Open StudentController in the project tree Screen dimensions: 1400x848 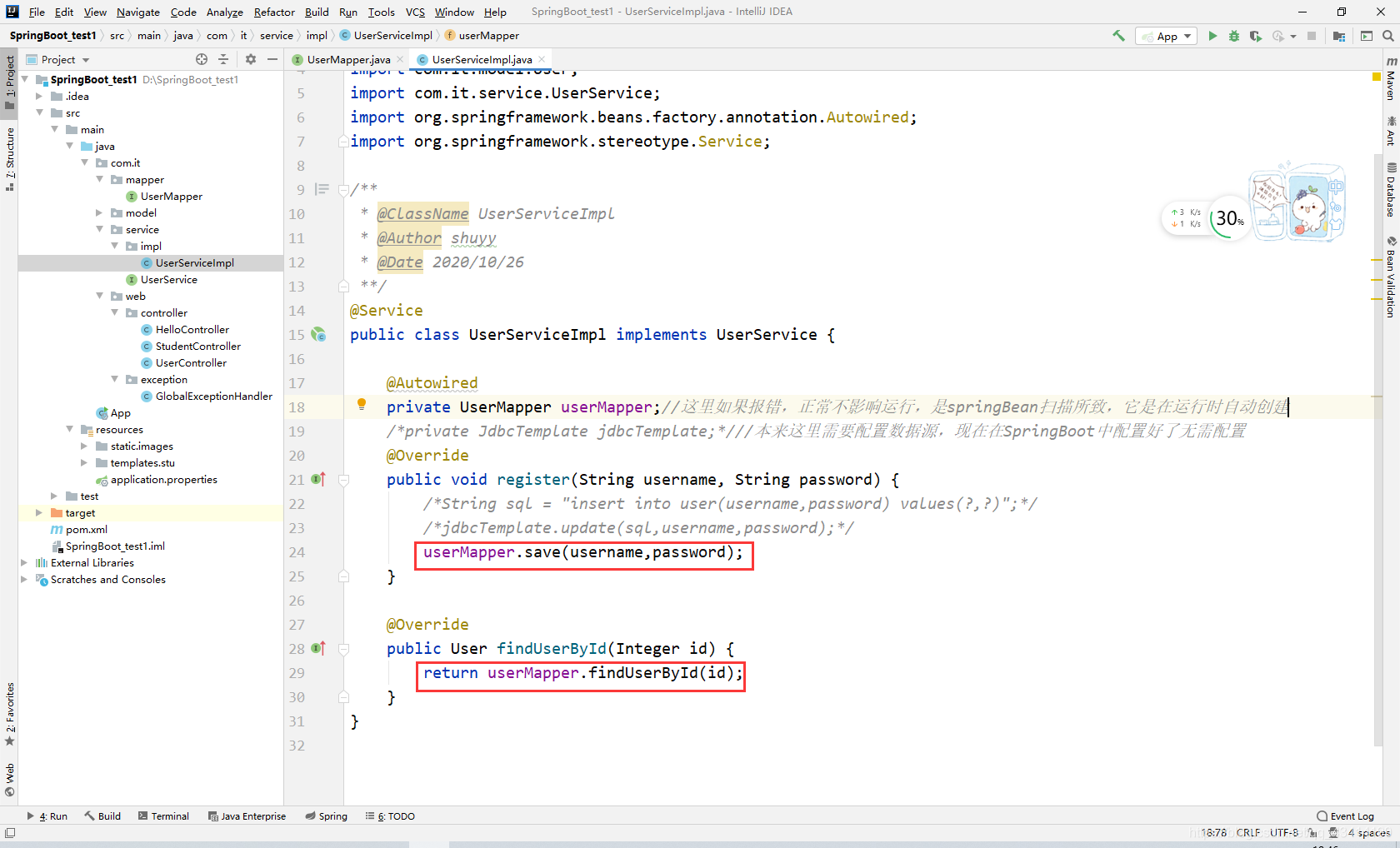coord(197,346)
